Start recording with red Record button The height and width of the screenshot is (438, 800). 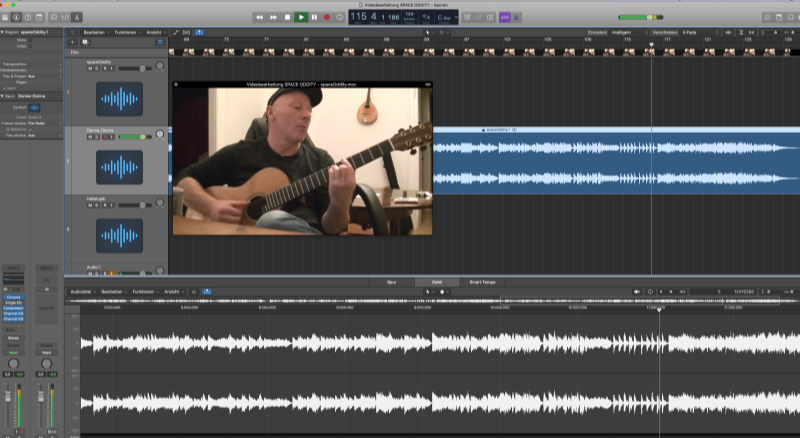click(x=327, y=17)
